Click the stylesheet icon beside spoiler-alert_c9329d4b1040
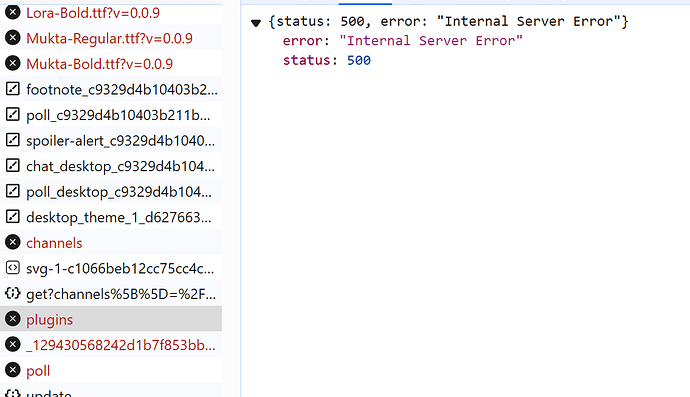This screenshot has width=690, height=397. click(13, 140)
